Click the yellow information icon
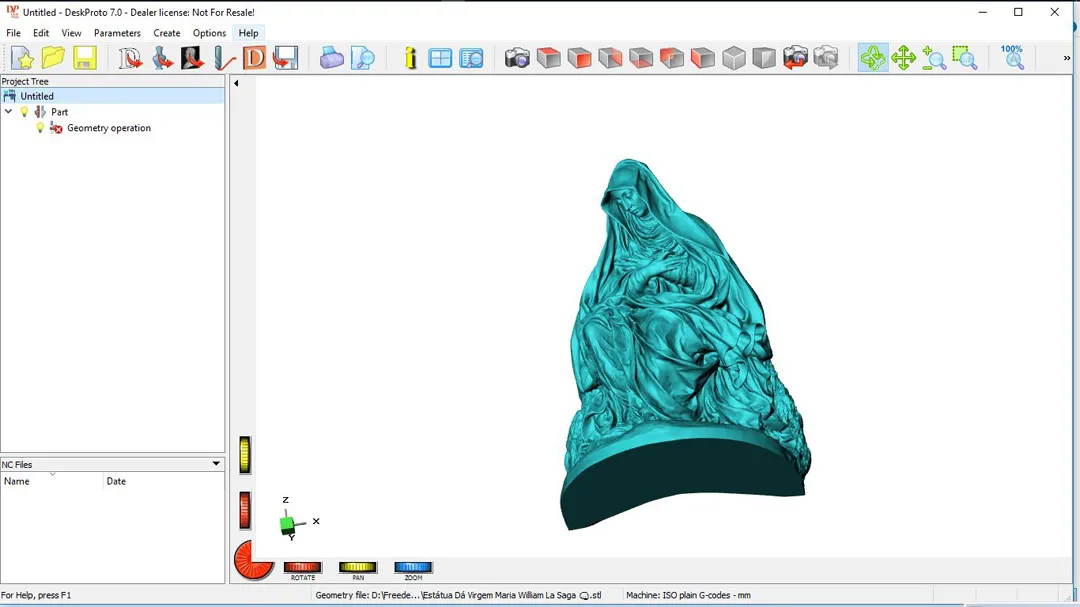 coord(410,59)
